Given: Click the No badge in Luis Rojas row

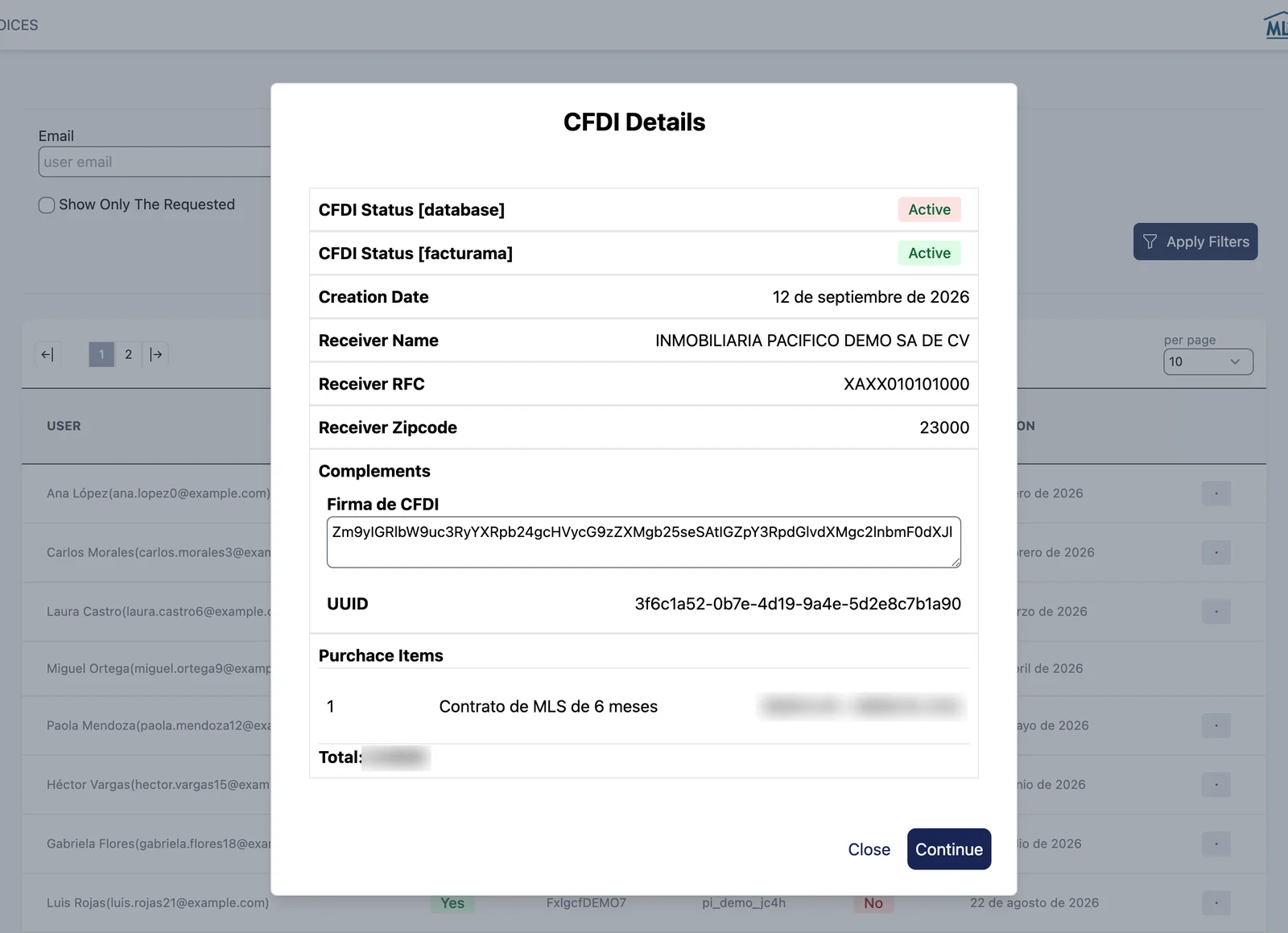Looking at the screenshot, I should coord(873,903).
